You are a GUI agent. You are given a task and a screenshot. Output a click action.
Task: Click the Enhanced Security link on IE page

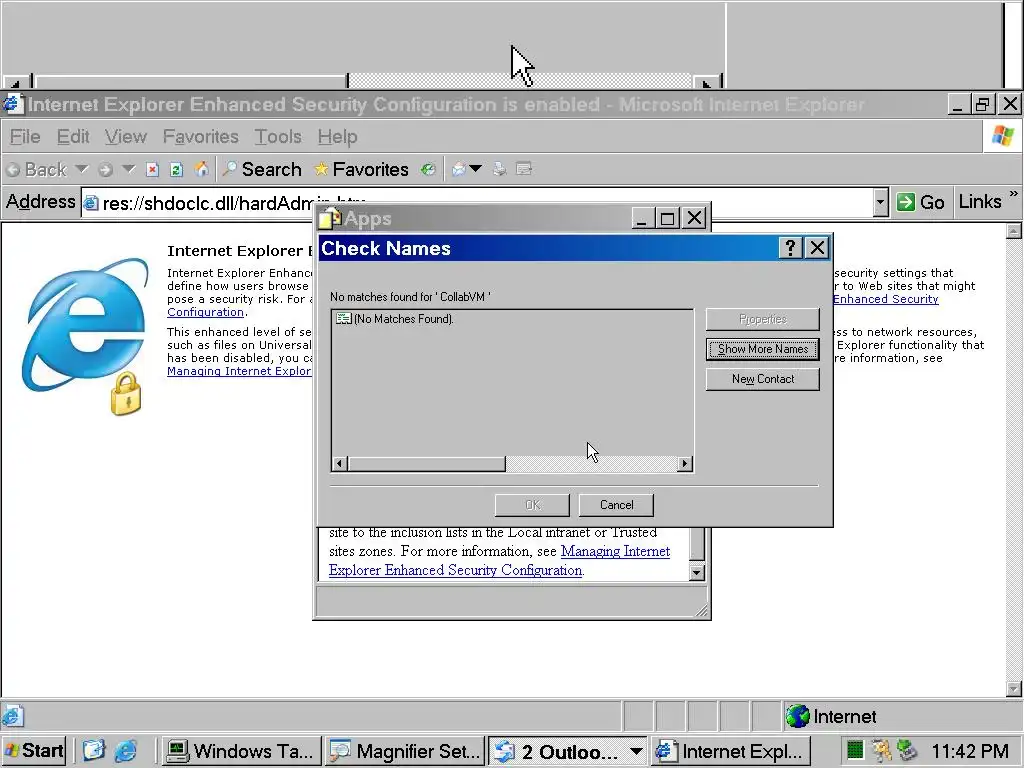click(x=886, y=299)
